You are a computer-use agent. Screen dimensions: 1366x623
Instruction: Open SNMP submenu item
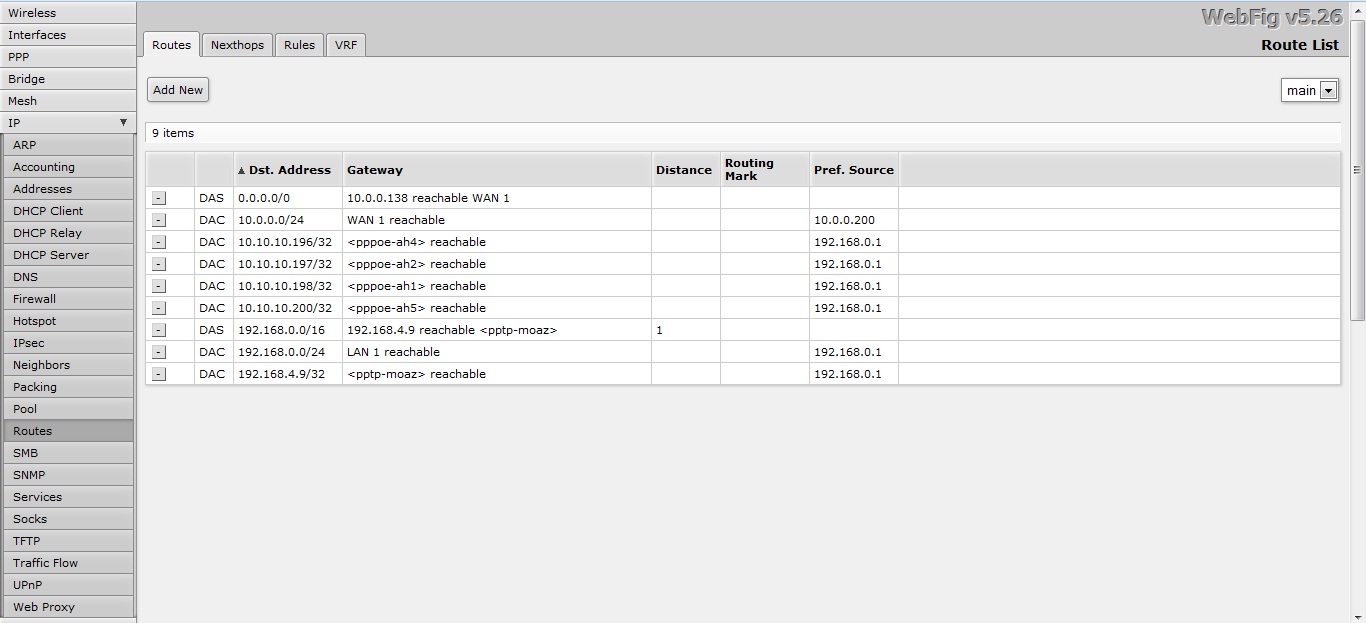68,475
